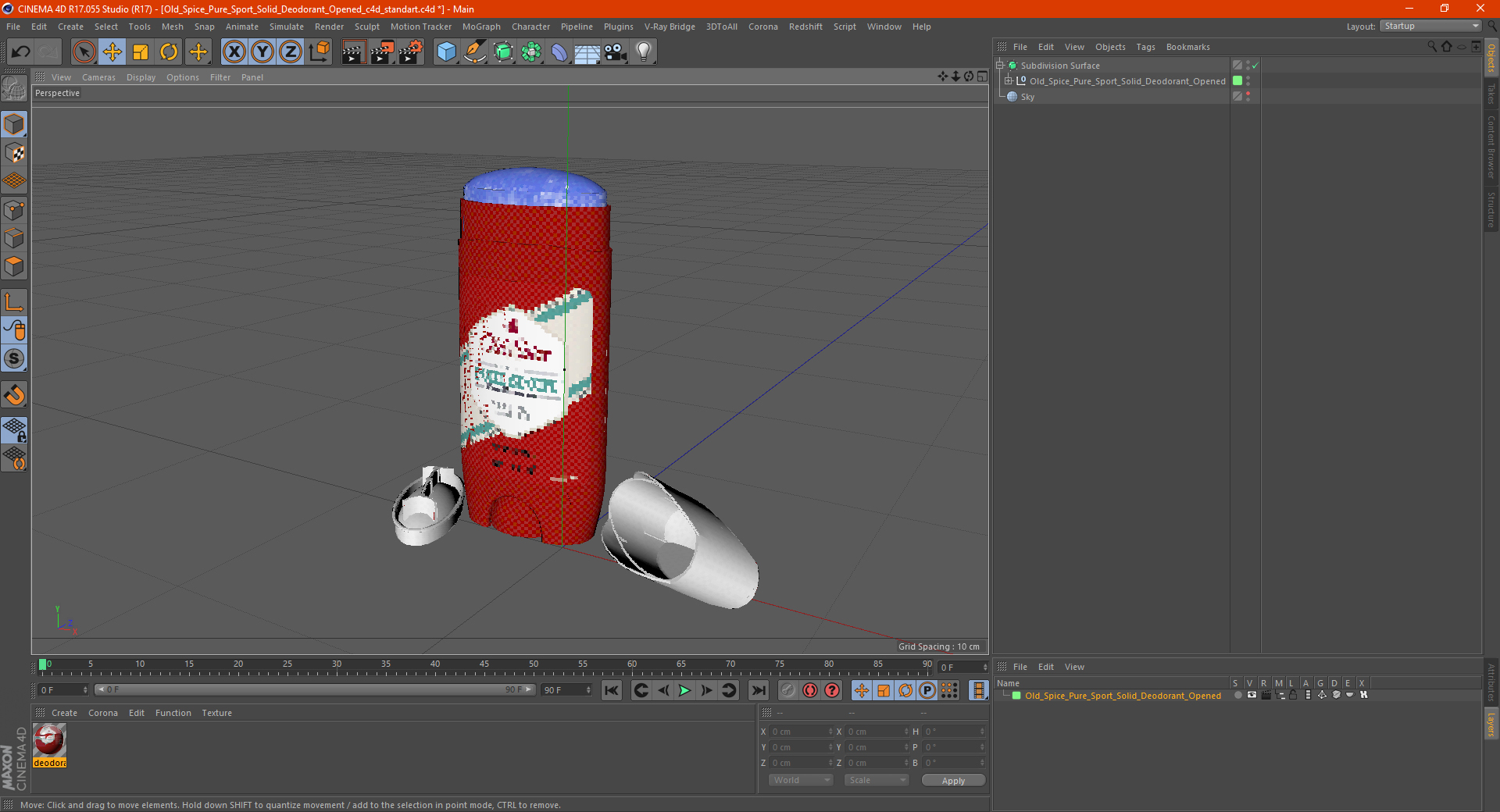This screenshot has width=1500, height=812.
Task: Click the Undo arrow icon
Action: [x=21, y=52]
